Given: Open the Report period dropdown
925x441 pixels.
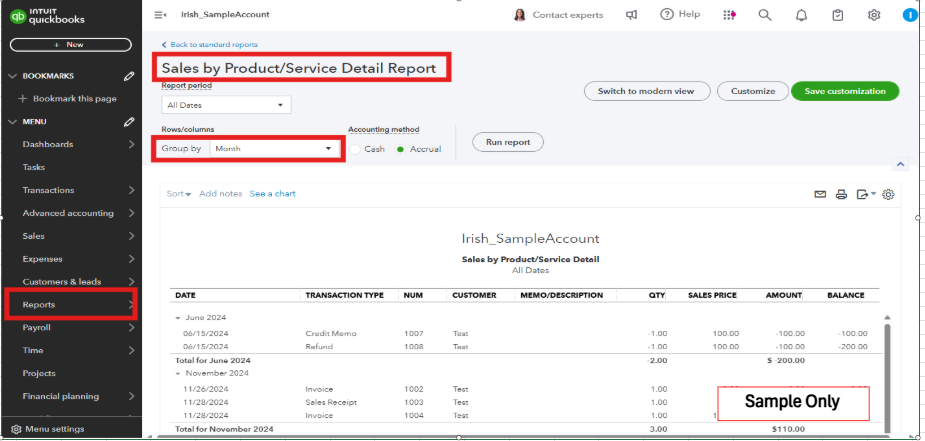Looking at the screenshot, I should pyautogui.click(x=226, y=105).
